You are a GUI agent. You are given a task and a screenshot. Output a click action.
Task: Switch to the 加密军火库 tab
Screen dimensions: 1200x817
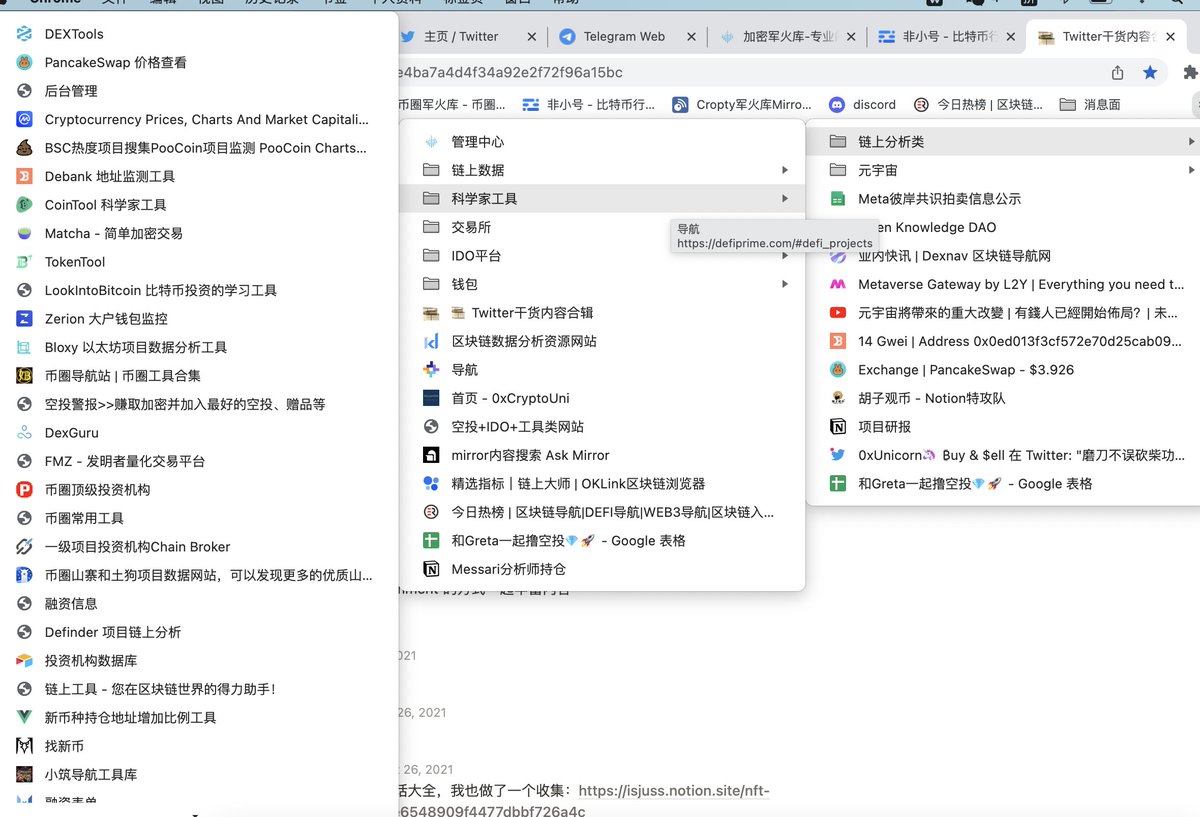[785, 36]
